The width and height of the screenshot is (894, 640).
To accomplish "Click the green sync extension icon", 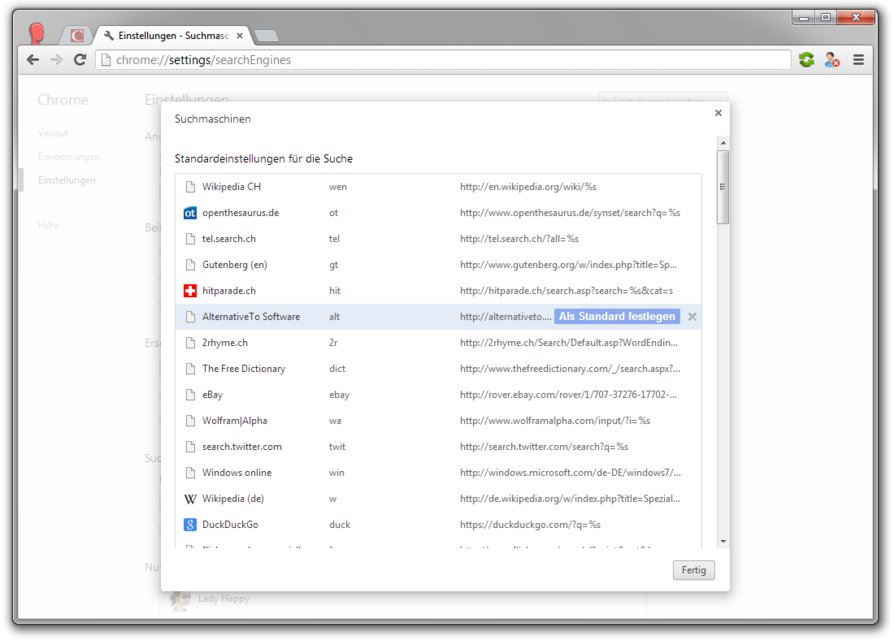I will pyautogui.click(x=806, y=60).
